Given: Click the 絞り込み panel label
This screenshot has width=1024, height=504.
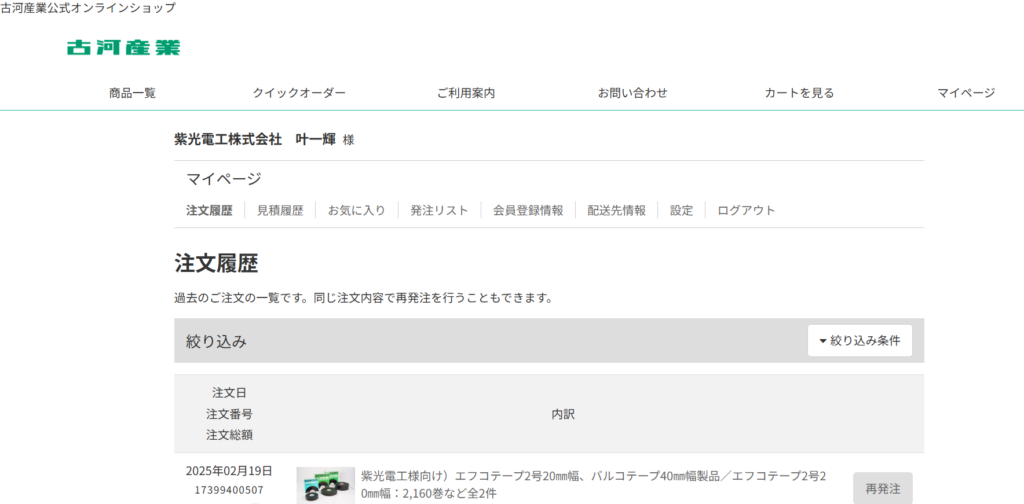Looking at the screenshot, I should (216, 341).
